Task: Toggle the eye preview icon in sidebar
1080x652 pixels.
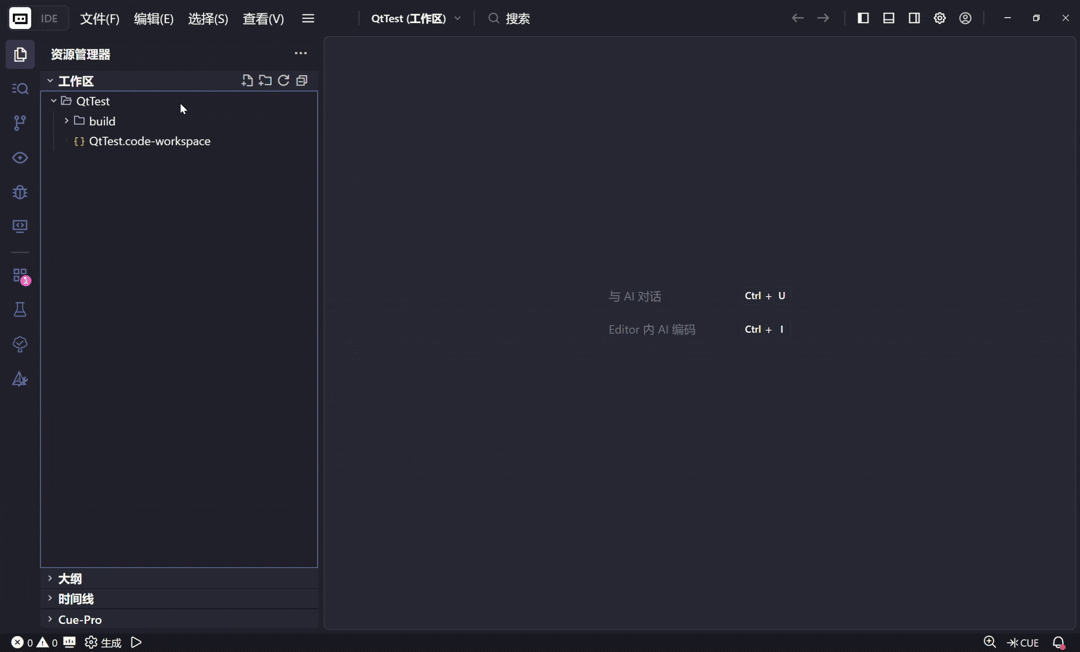Action: pyautogui.click(x=19, y=157)
